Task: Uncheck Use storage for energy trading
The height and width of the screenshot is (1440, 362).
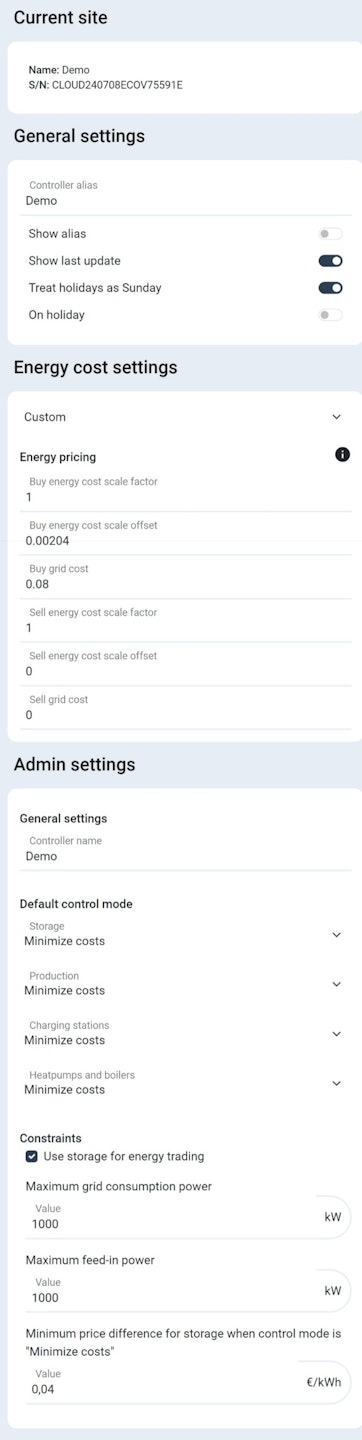Action: point(32,1156)
